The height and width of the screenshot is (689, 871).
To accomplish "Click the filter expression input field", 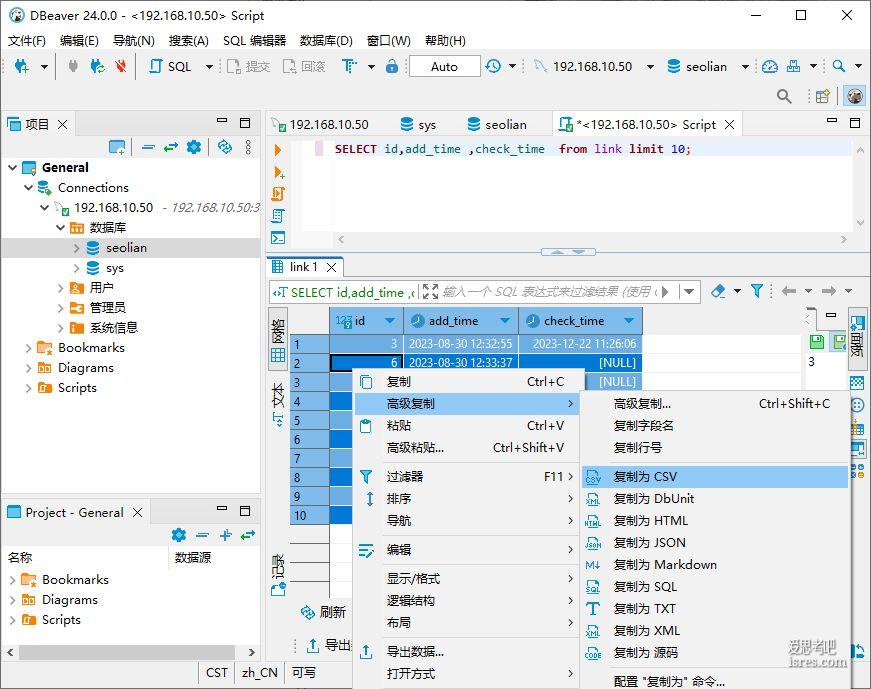I will click(x=549, y=291).
